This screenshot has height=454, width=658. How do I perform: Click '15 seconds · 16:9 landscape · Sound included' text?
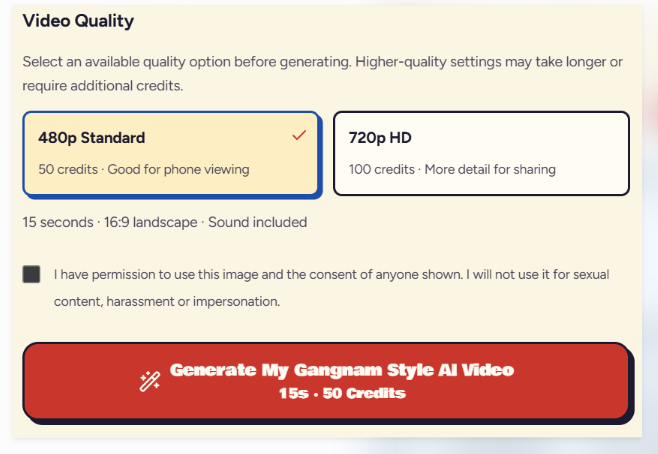(x=165, y=222)
